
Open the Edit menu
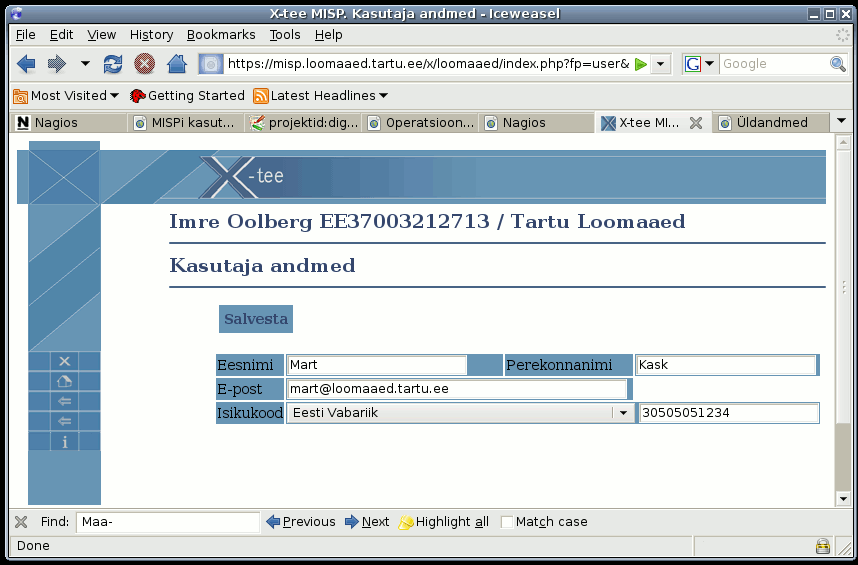[x=61, y=35]
